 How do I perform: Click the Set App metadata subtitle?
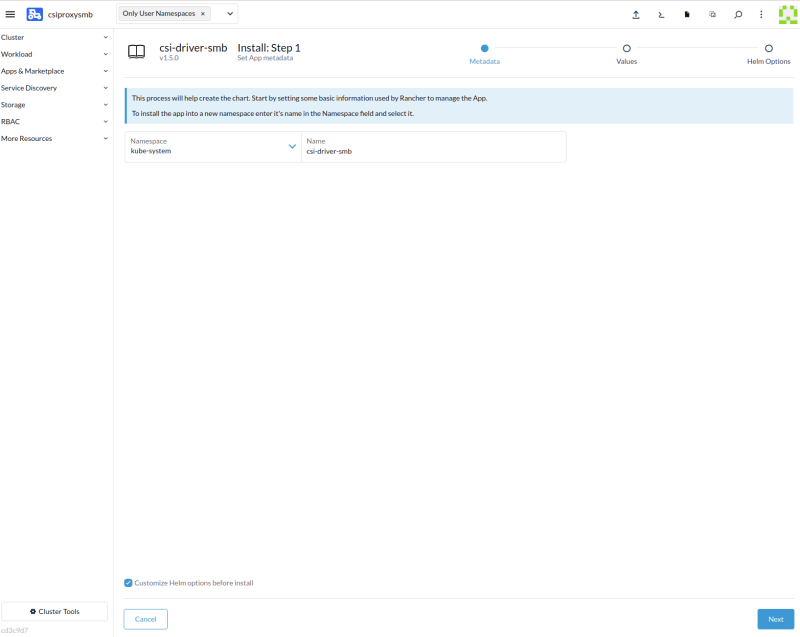click(265, 58)
